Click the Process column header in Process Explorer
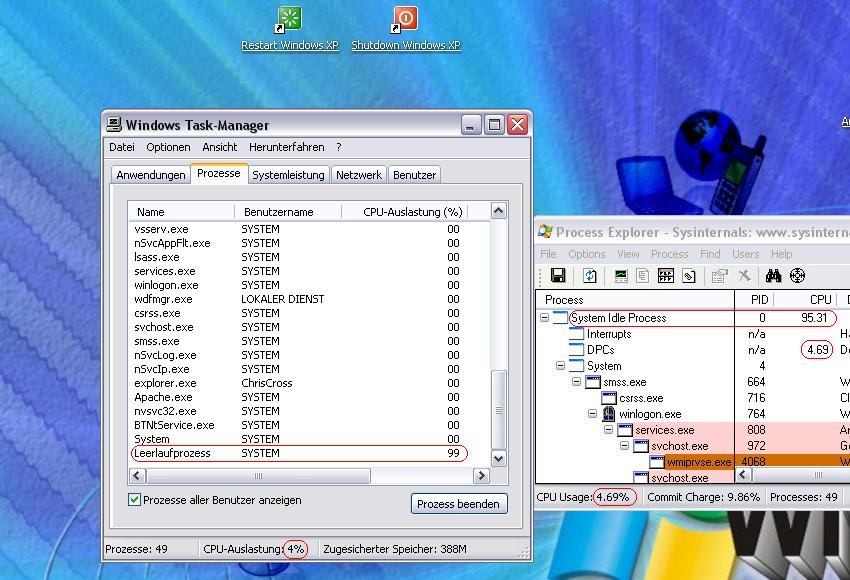Image resolution: width=850 pixels, height=580 pixels. pos(635,300)
